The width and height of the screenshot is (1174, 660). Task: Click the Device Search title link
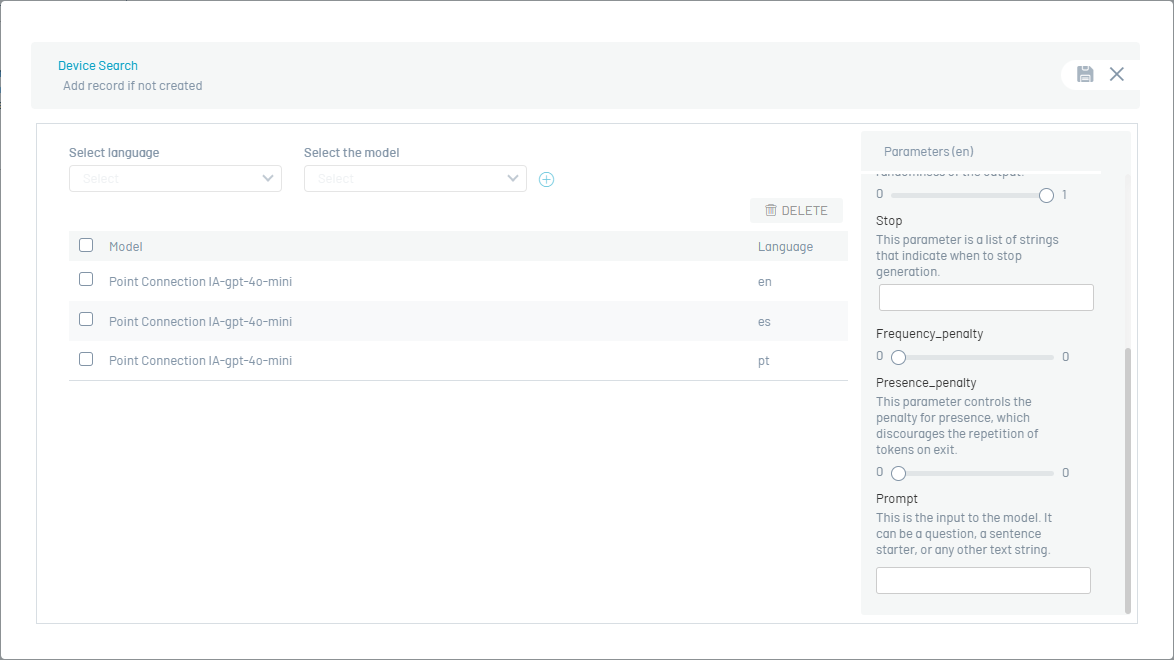[98, 66]
